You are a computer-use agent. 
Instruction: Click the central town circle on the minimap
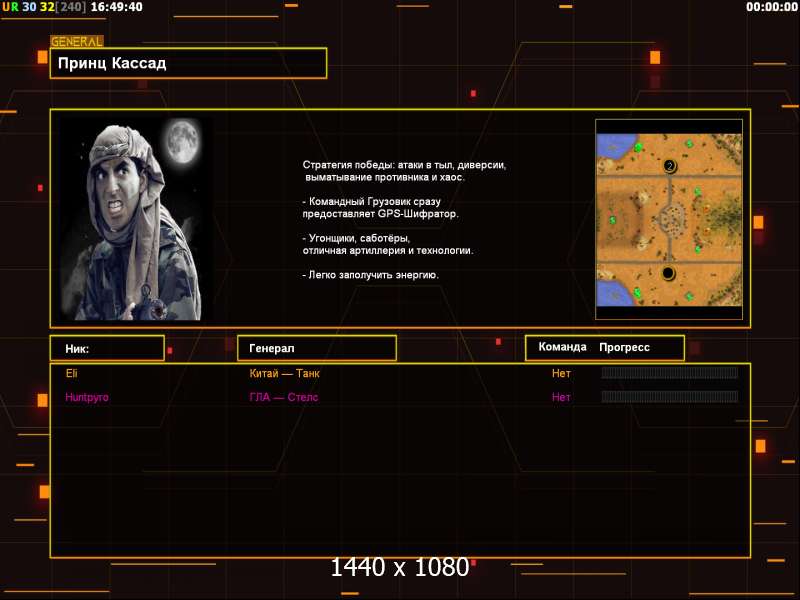[x=668, y=218]
